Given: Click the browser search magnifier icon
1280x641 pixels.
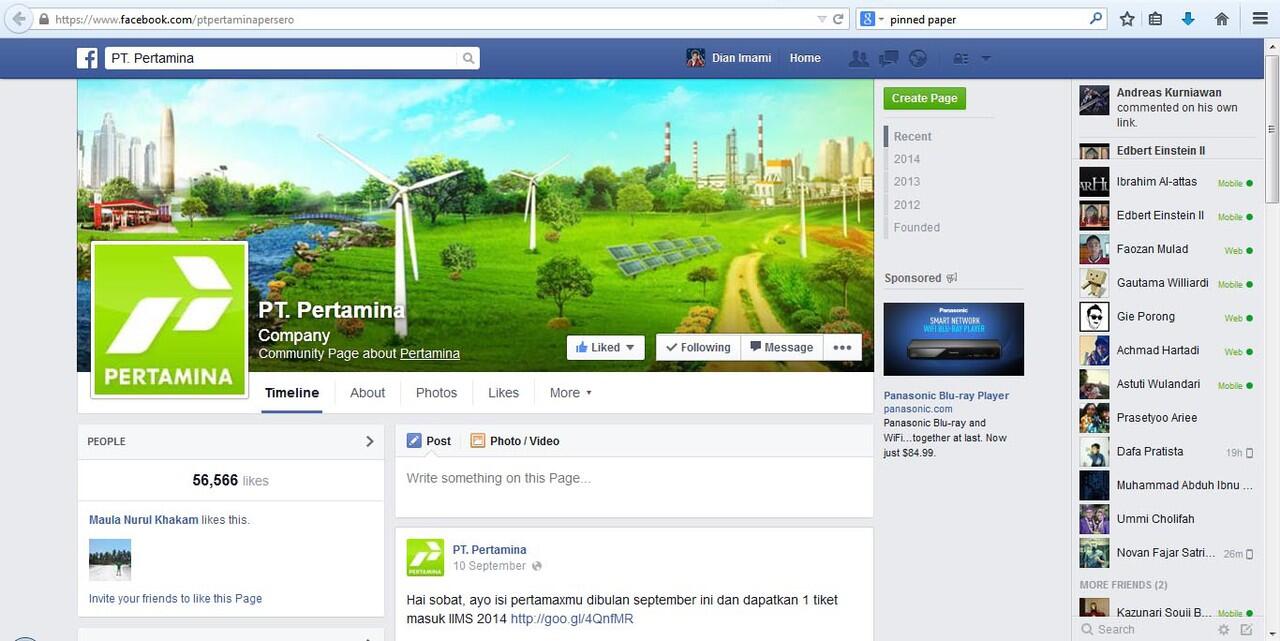Looking at the screenshot, I should click(1096, 19).
